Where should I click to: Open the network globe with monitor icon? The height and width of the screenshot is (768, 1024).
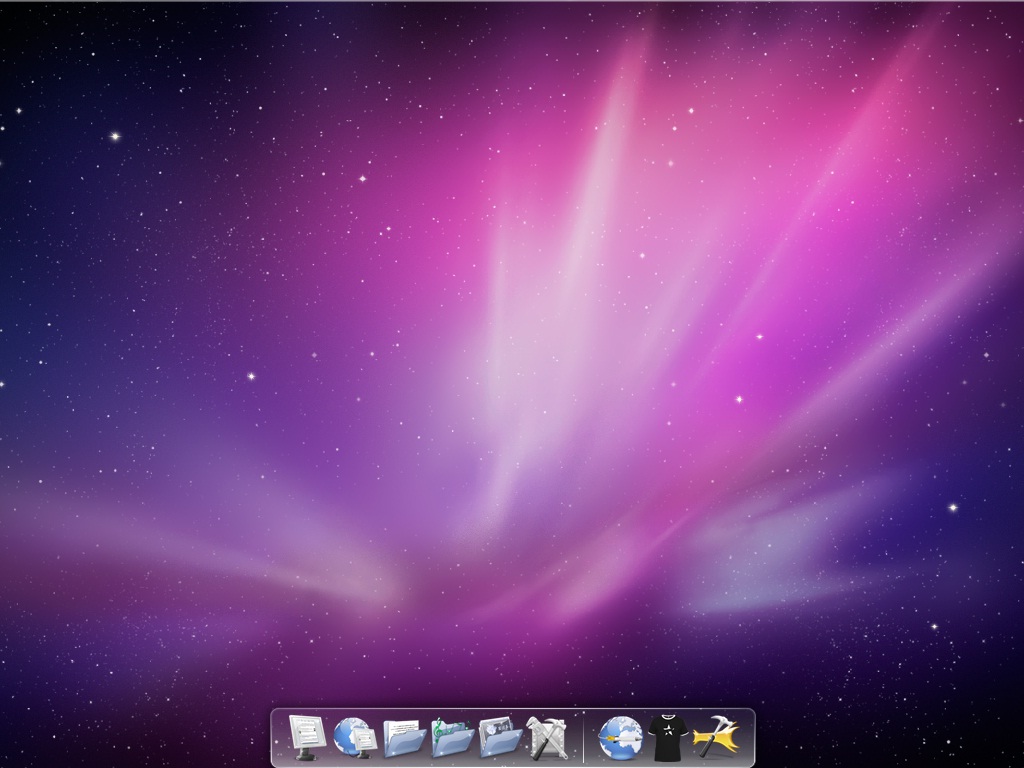click(355, 738)
